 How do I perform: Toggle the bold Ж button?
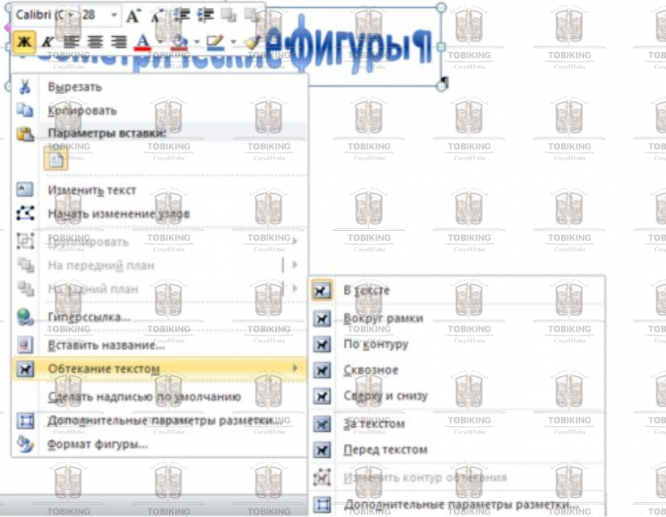click(x=24, y=42)
